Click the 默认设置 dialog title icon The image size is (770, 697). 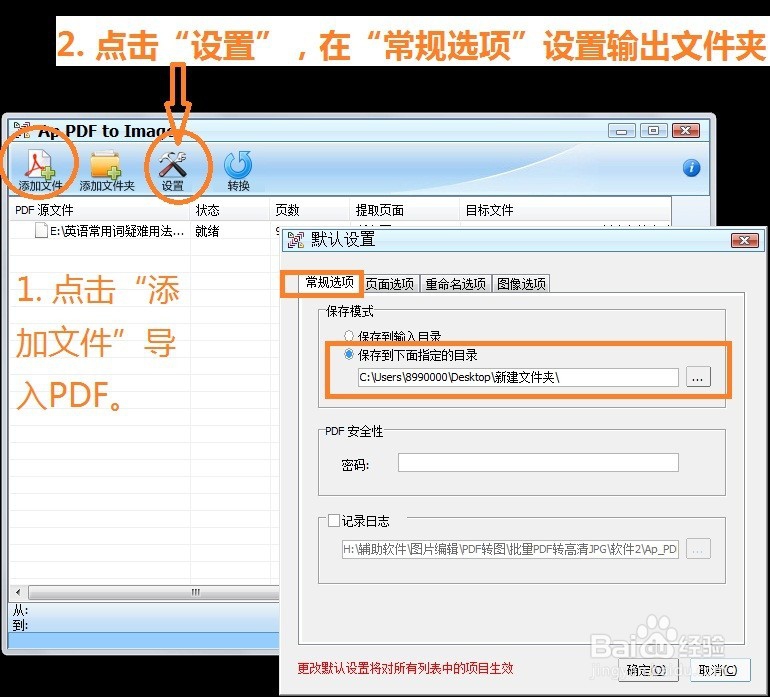click(296, 240)
